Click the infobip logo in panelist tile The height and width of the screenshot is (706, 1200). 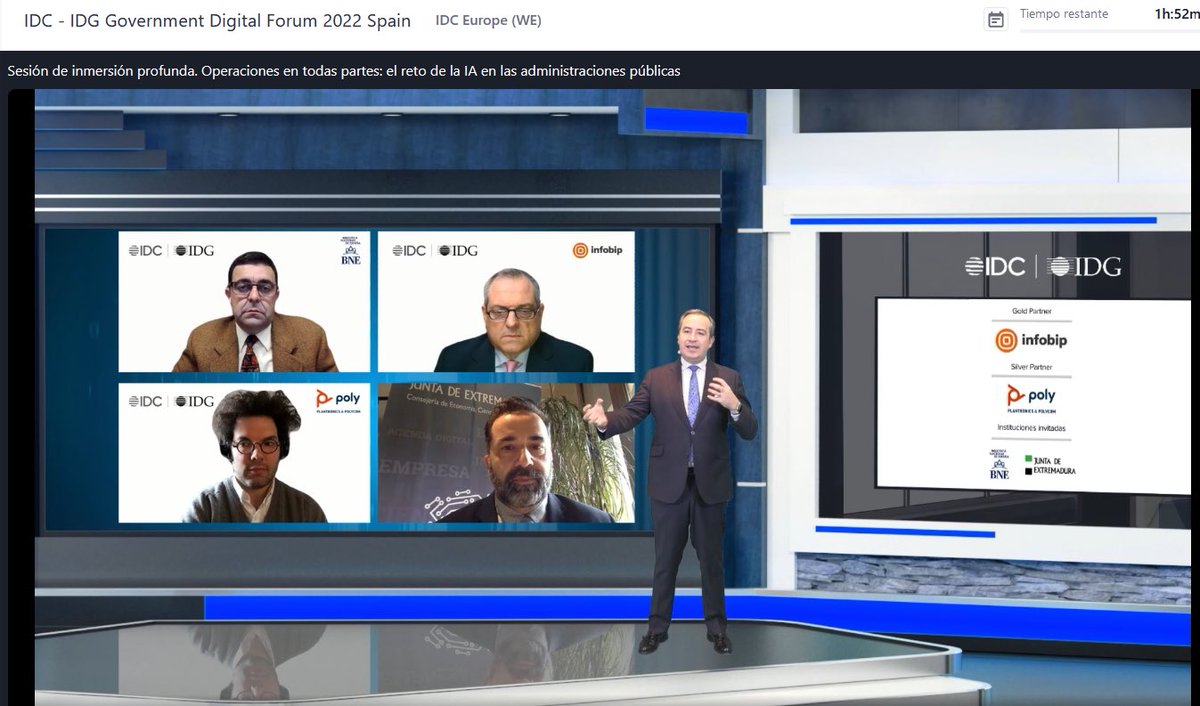coord(598,250)
